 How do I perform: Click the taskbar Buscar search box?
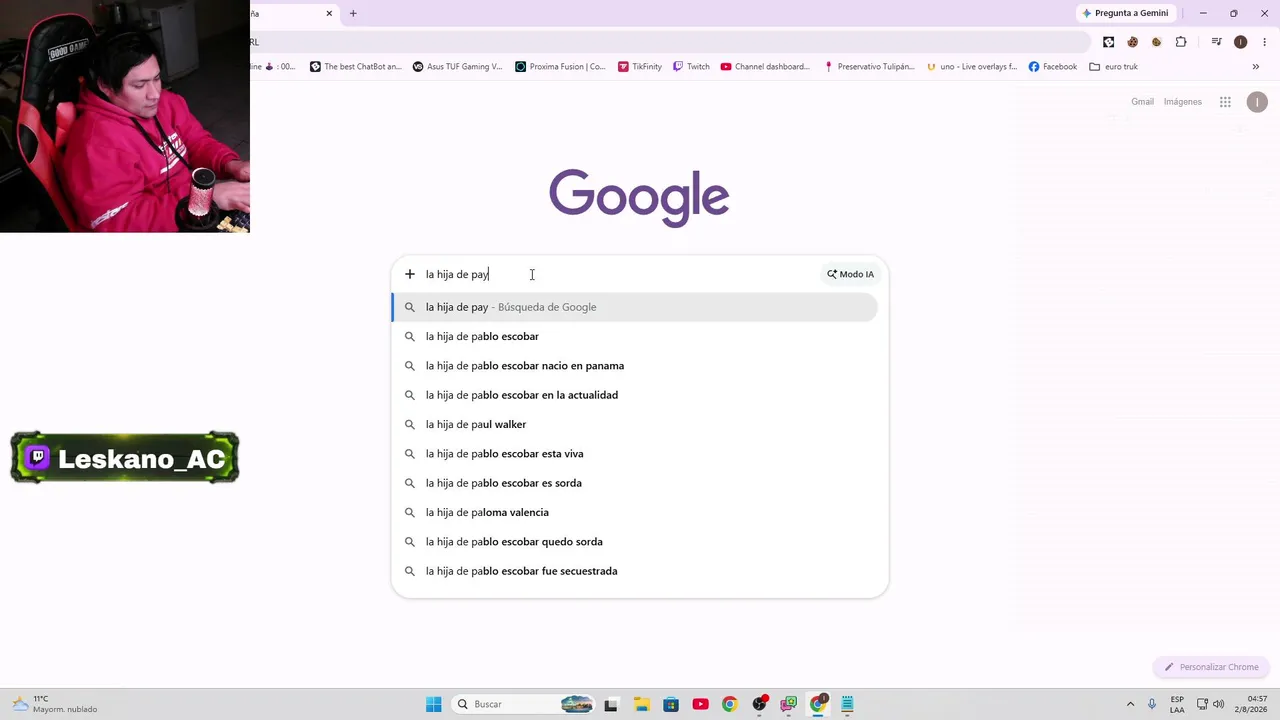tap(524, 704)
